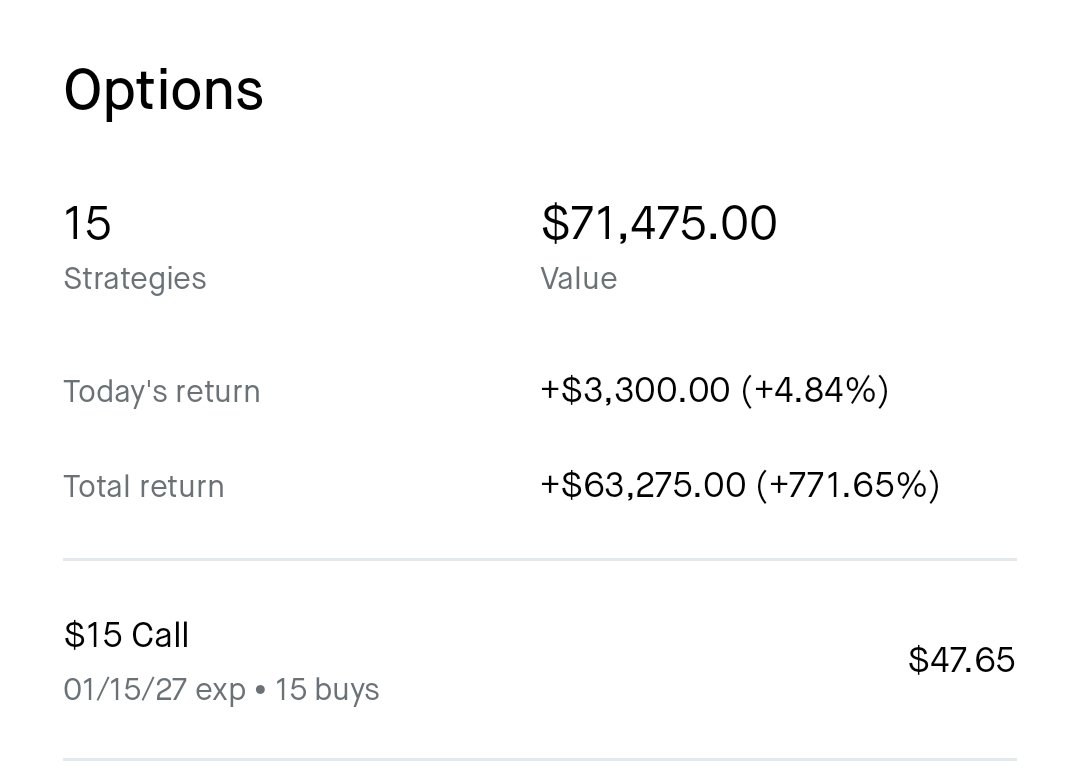Select the +$3,300.00 today's return amount
The image size is (1080, 769).
point(635,390)
